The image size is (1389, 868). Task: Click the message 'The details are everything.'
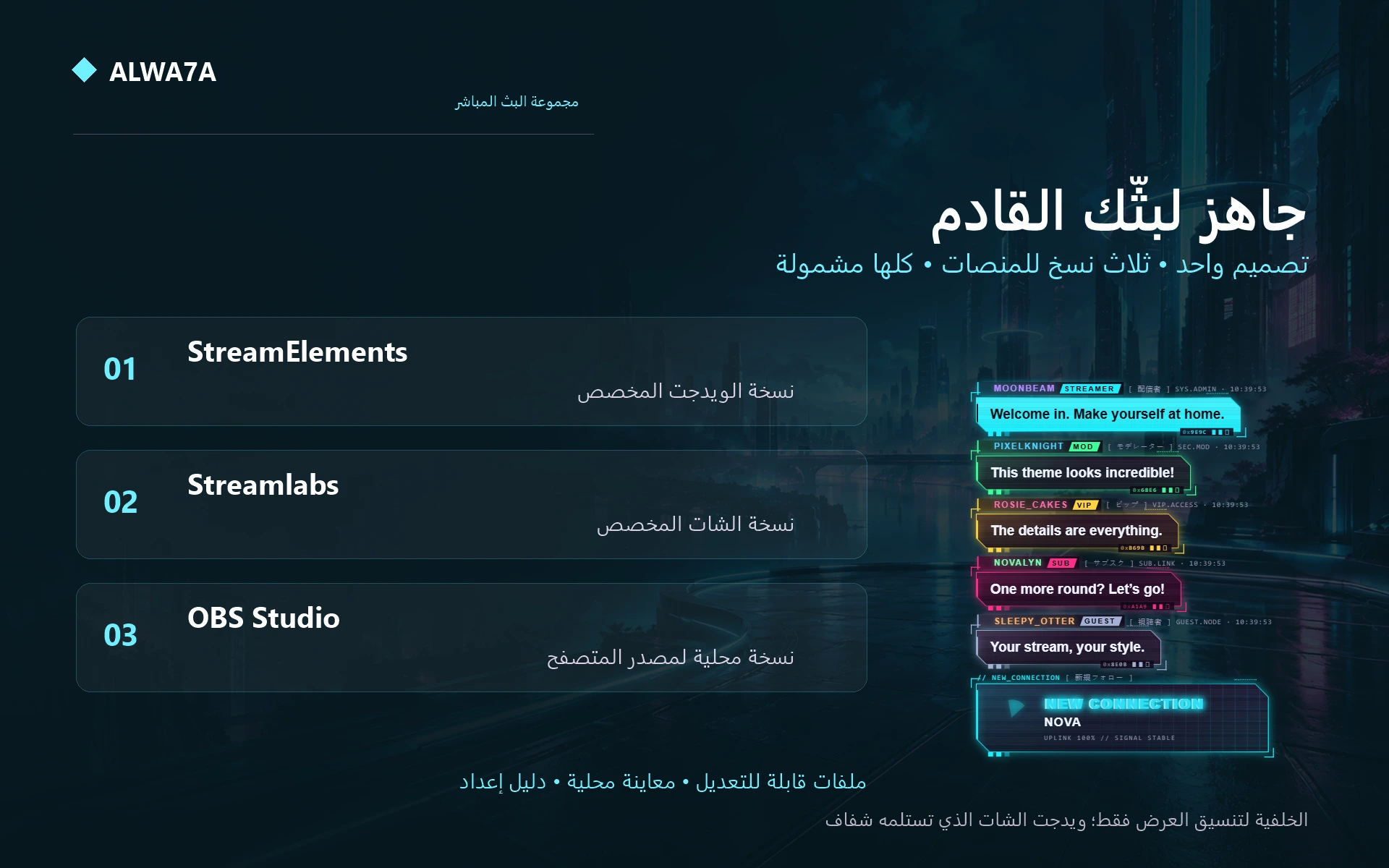pyautogui.click(x=1076, y=531)
